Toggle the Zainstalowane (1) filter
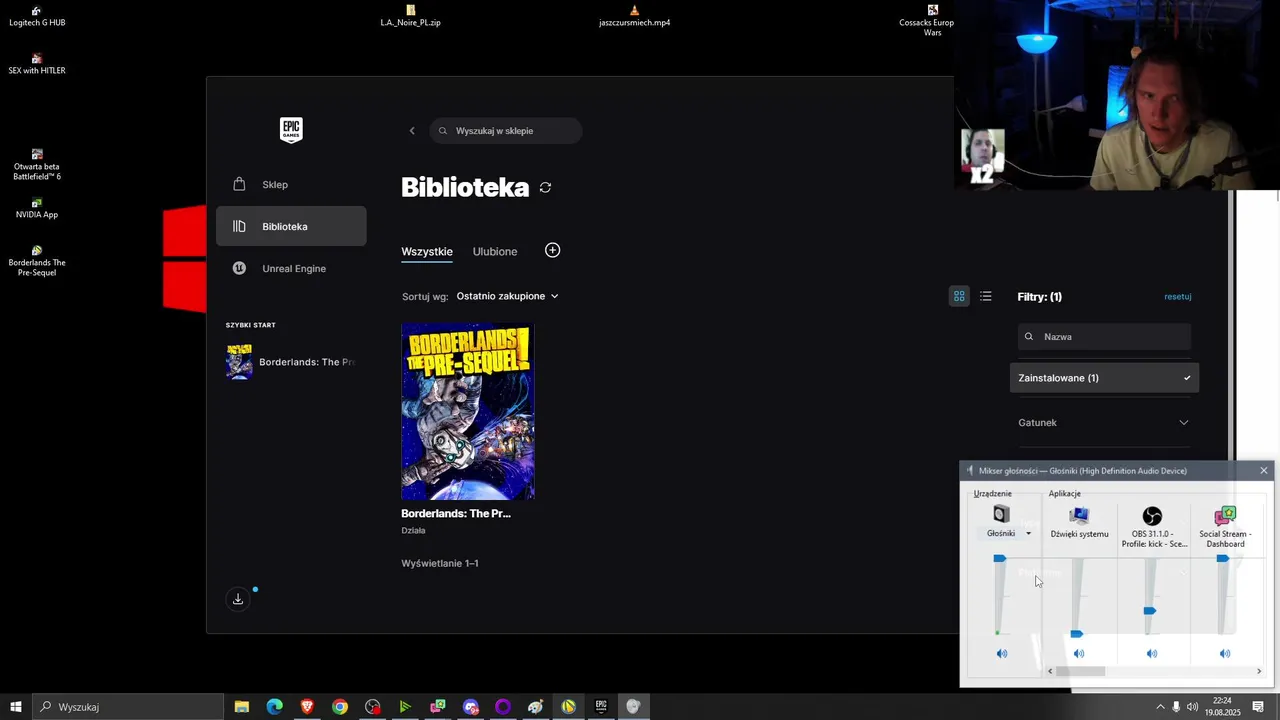Image resolution: width=1280 pixels, height=720 pixels. tap(1104, 378)
